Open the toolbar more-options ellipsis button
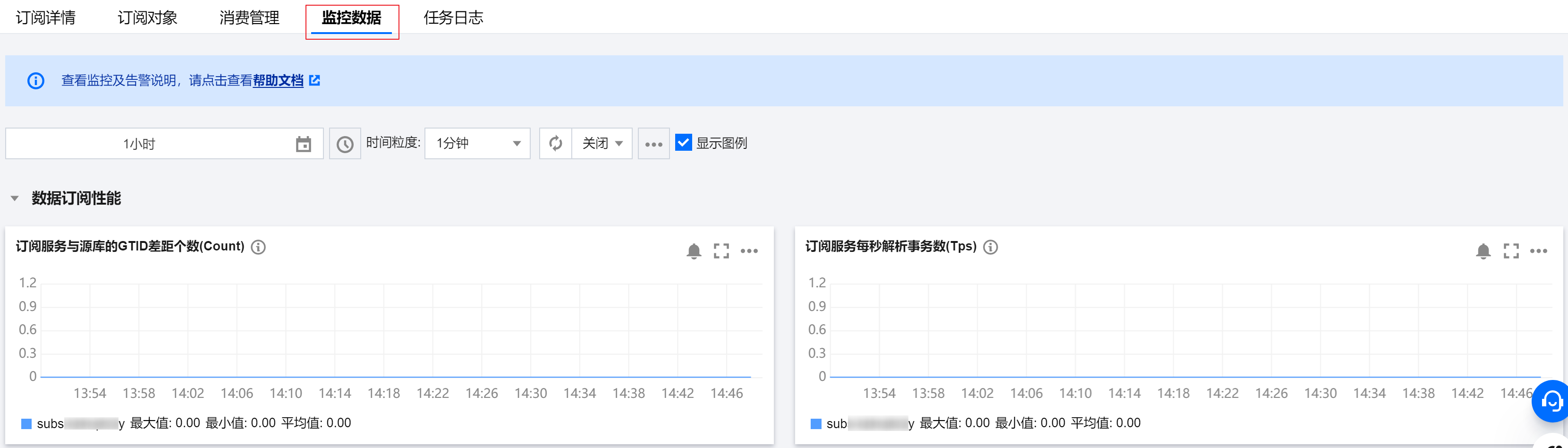 coord(653,144)
